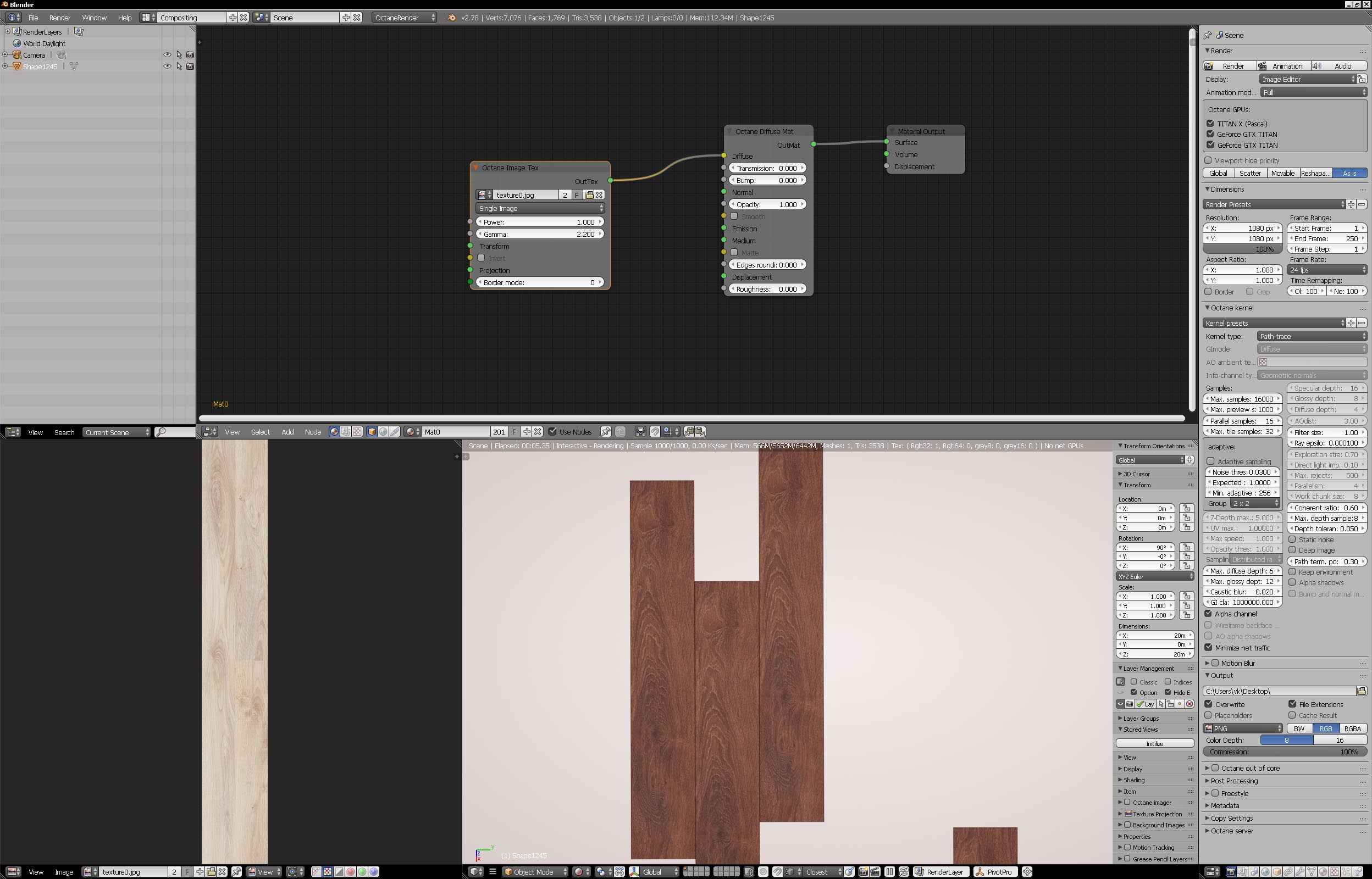Click the Octane GPU lock icon beside Display
The width and height of the screenshot is (1372, 879).
click(1362, 79)
